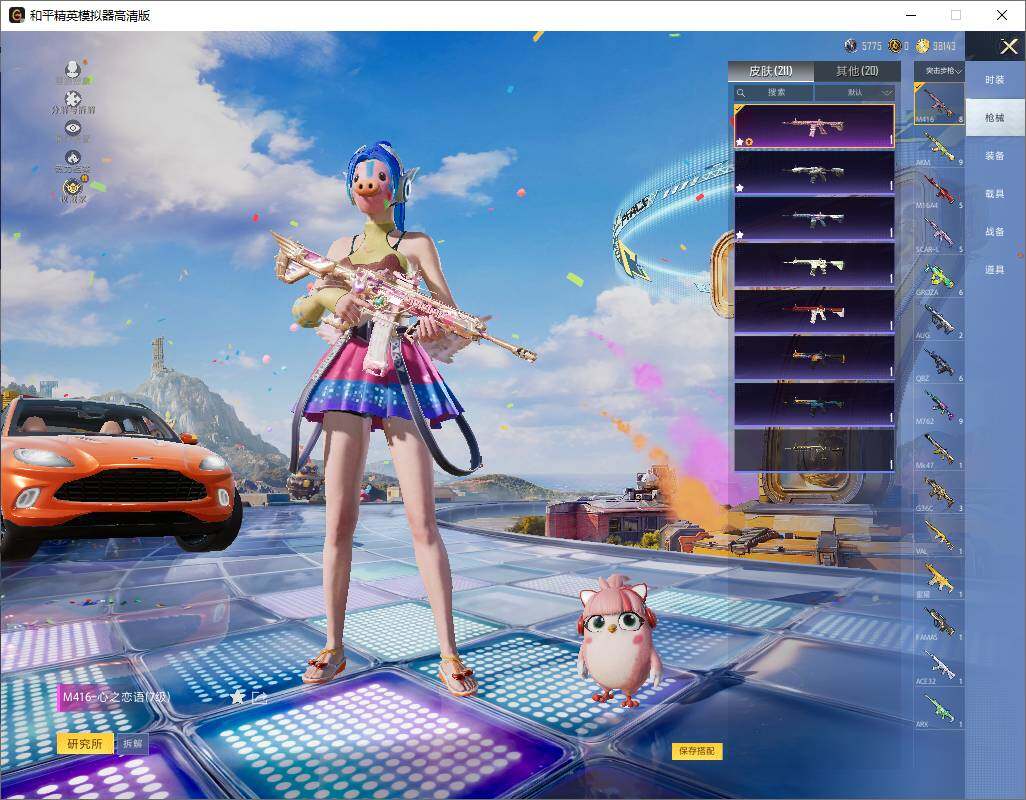The height and width of the screenshot is (800, 1026).
Task: Select the equipped pink M416 skin thumbnail
Action: [x=814, y=126]
